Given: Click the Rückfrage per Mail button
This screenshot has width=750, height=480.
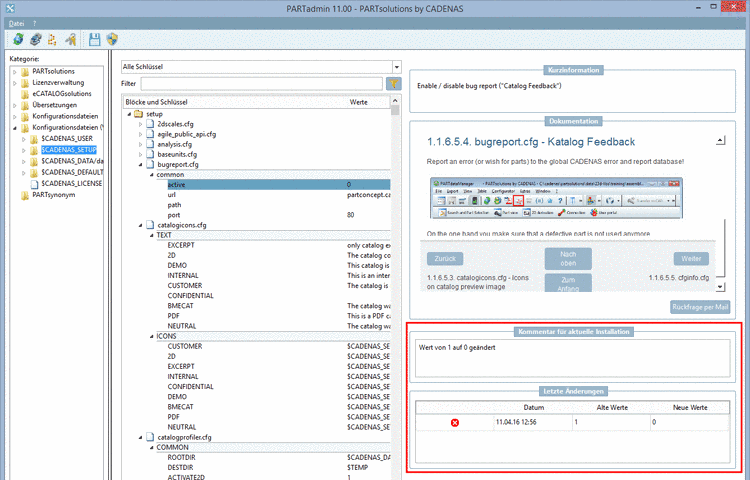Looking at the screenshot, I should (x=700, y=307).
